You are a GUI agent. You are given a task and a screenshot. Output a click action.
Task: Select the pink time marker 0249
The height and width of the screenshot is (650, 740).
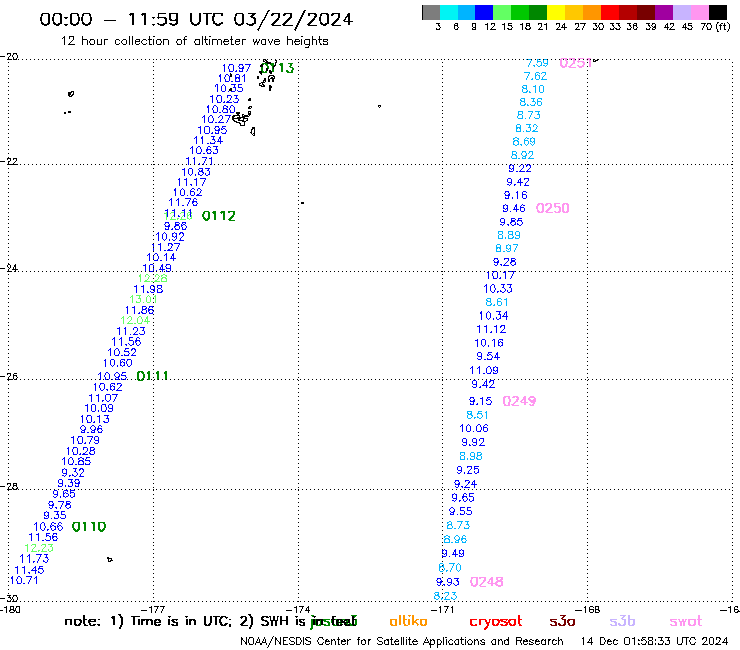coord(519,401)
